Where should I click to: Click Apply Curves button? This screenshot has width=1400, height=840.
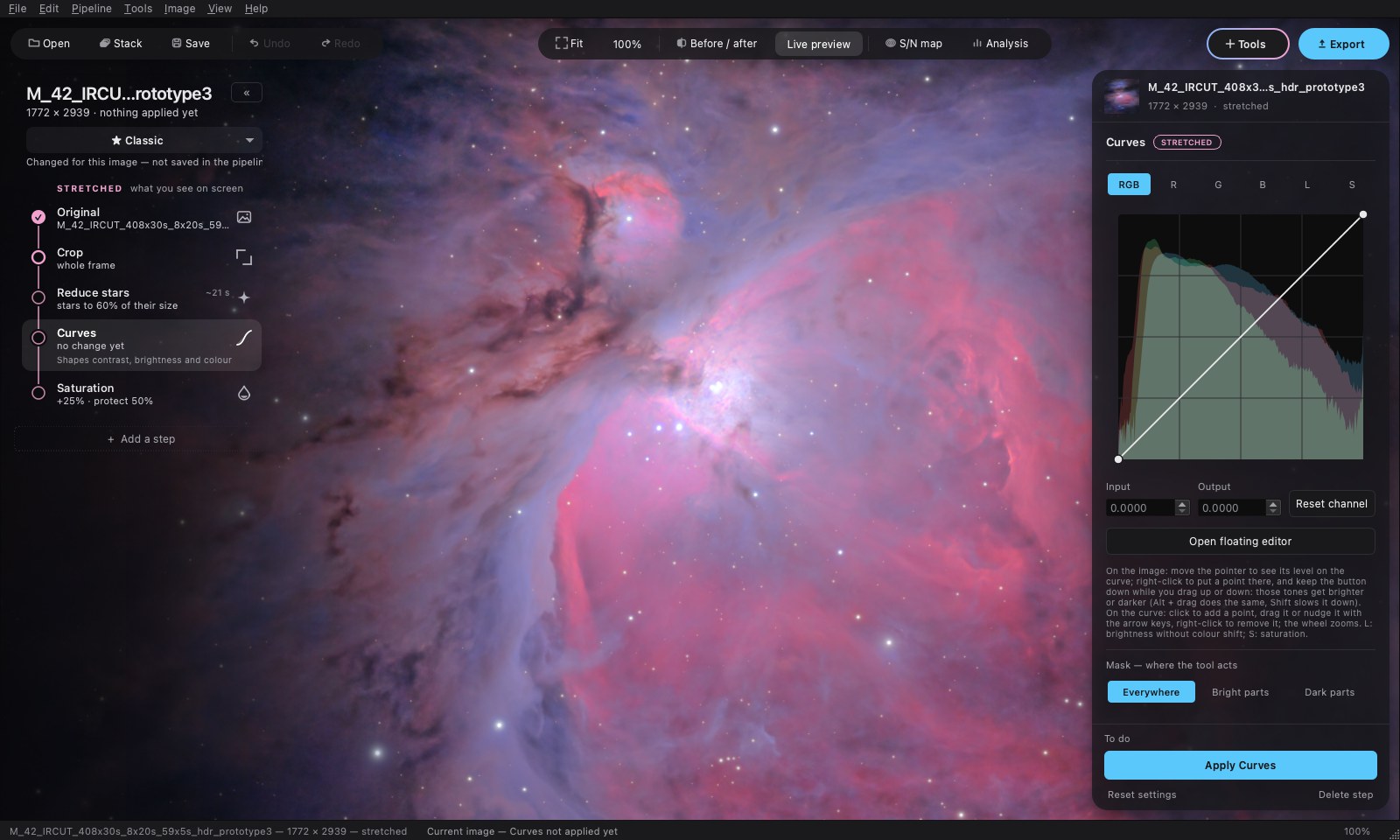[1240, 765]
